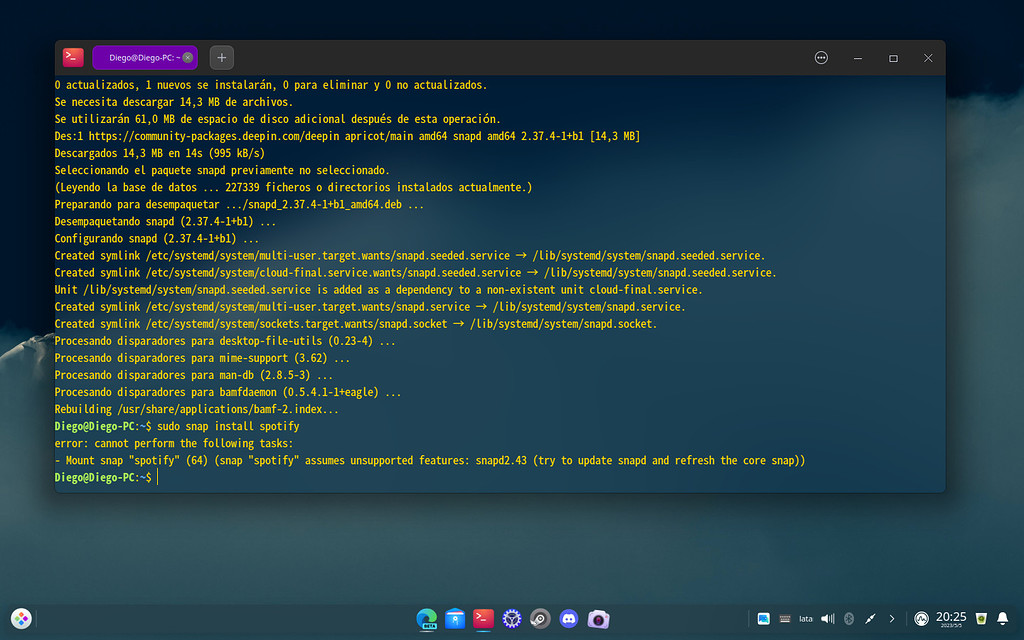
Task: Click into the terminal command prompt
Action: tap(160, 477)
